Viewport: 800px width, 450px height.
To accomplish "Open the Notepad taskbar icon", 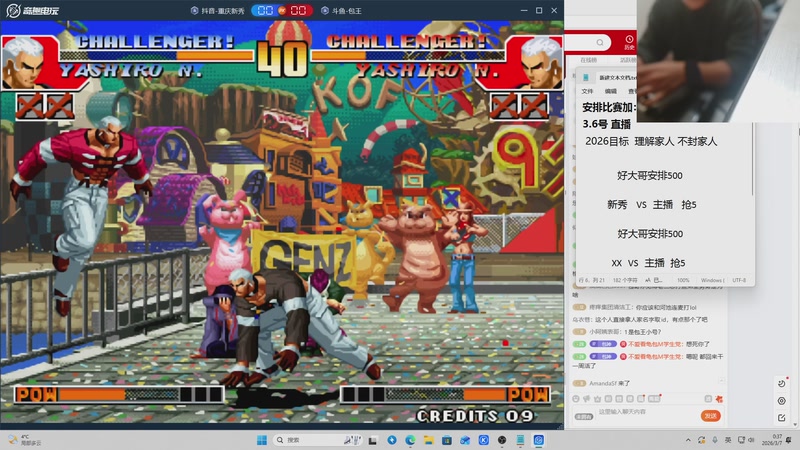I will 520,440.
